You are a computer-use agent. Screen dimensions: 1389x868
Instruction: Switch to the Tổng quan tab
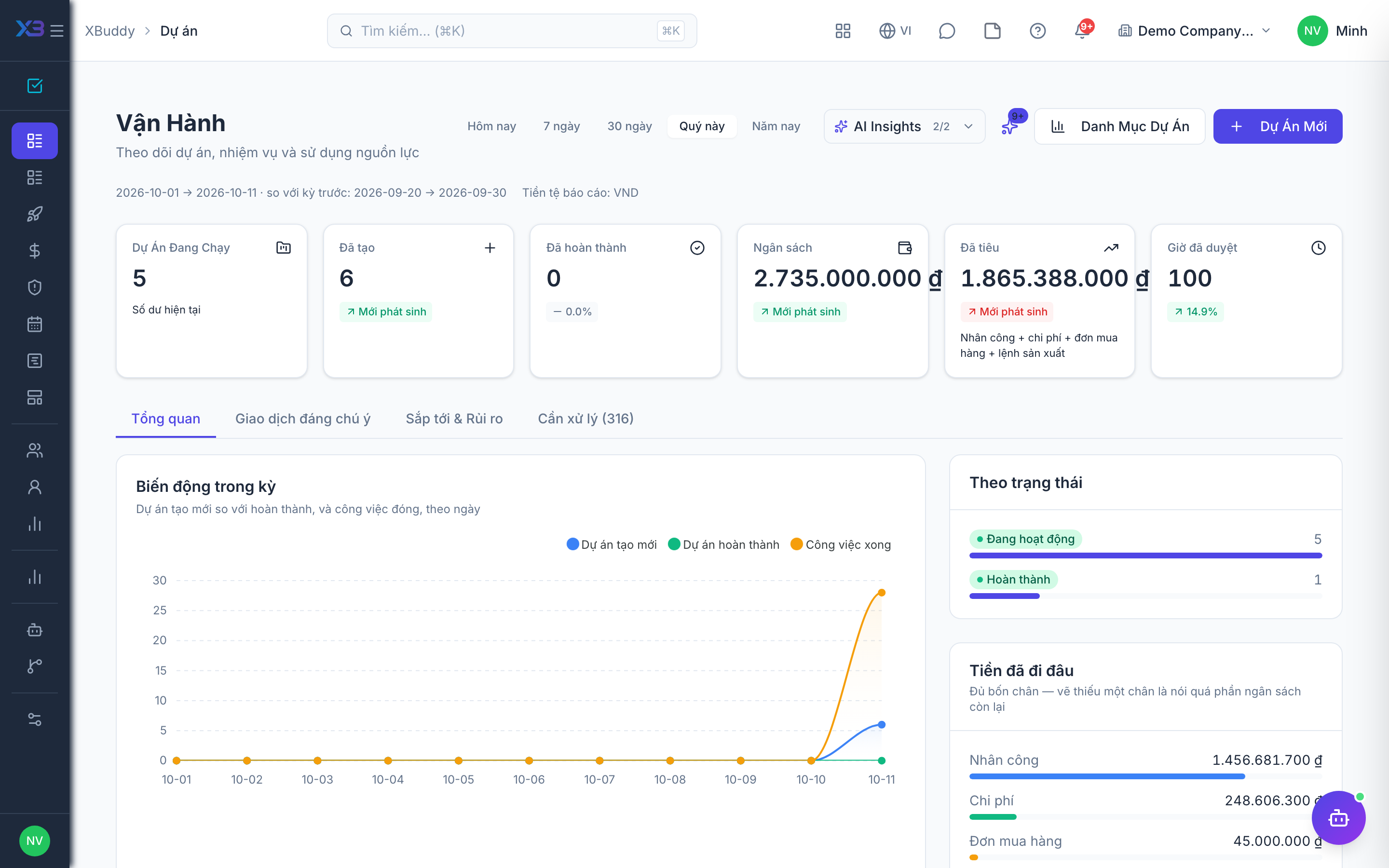coord(166,419)
